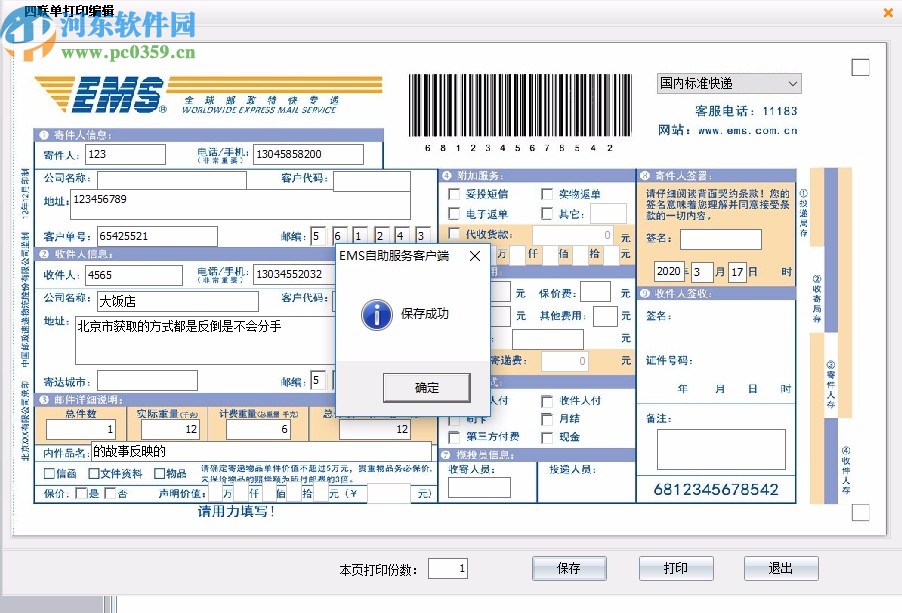Viewport: 902px width, 613px height.
Task: Click the 退出 button
Action: [x=781, y=568]
